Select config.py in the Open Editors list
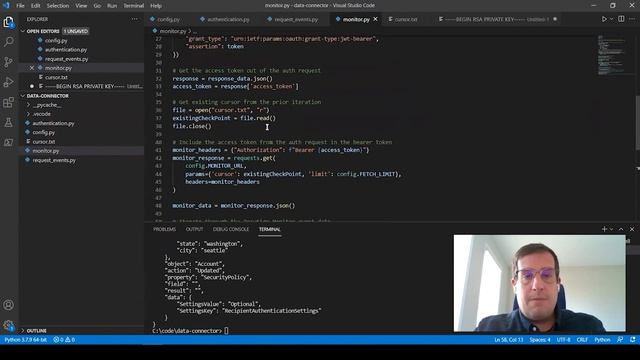The image size is (640, 360). click(56, 40)
